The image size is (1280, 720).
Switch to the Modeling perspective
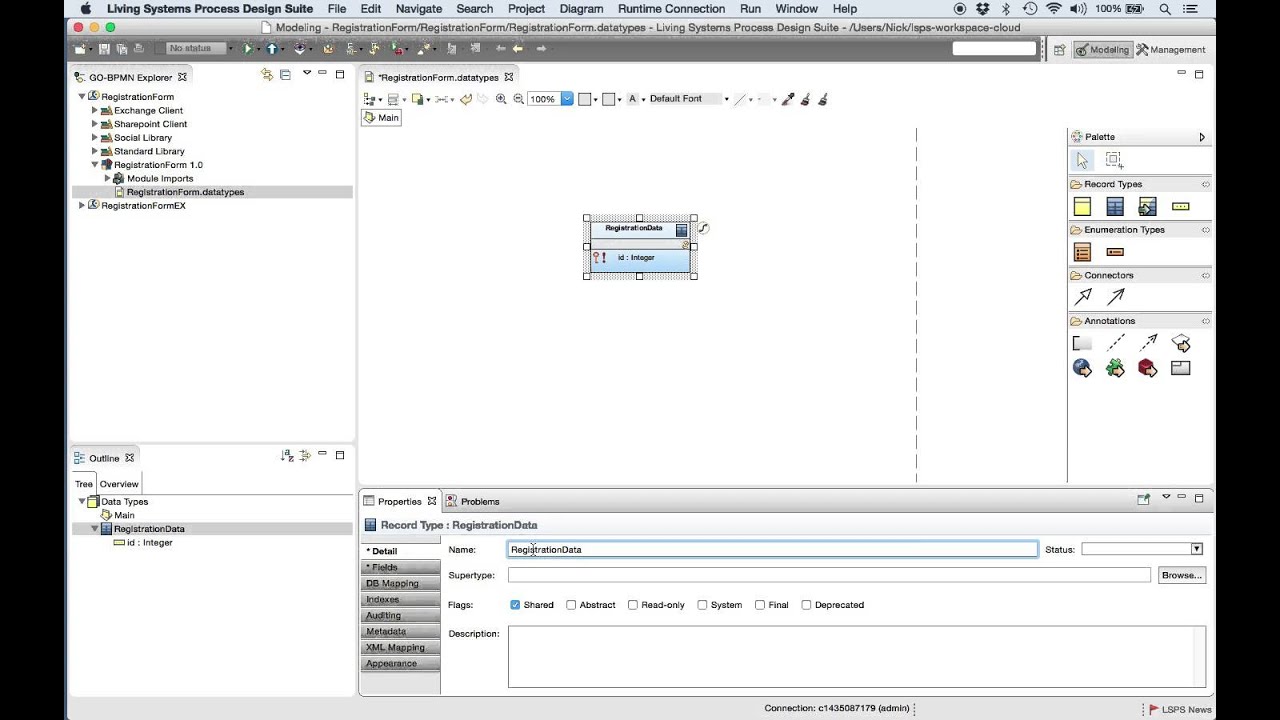pyautogui.click(x=1102, y=49)
